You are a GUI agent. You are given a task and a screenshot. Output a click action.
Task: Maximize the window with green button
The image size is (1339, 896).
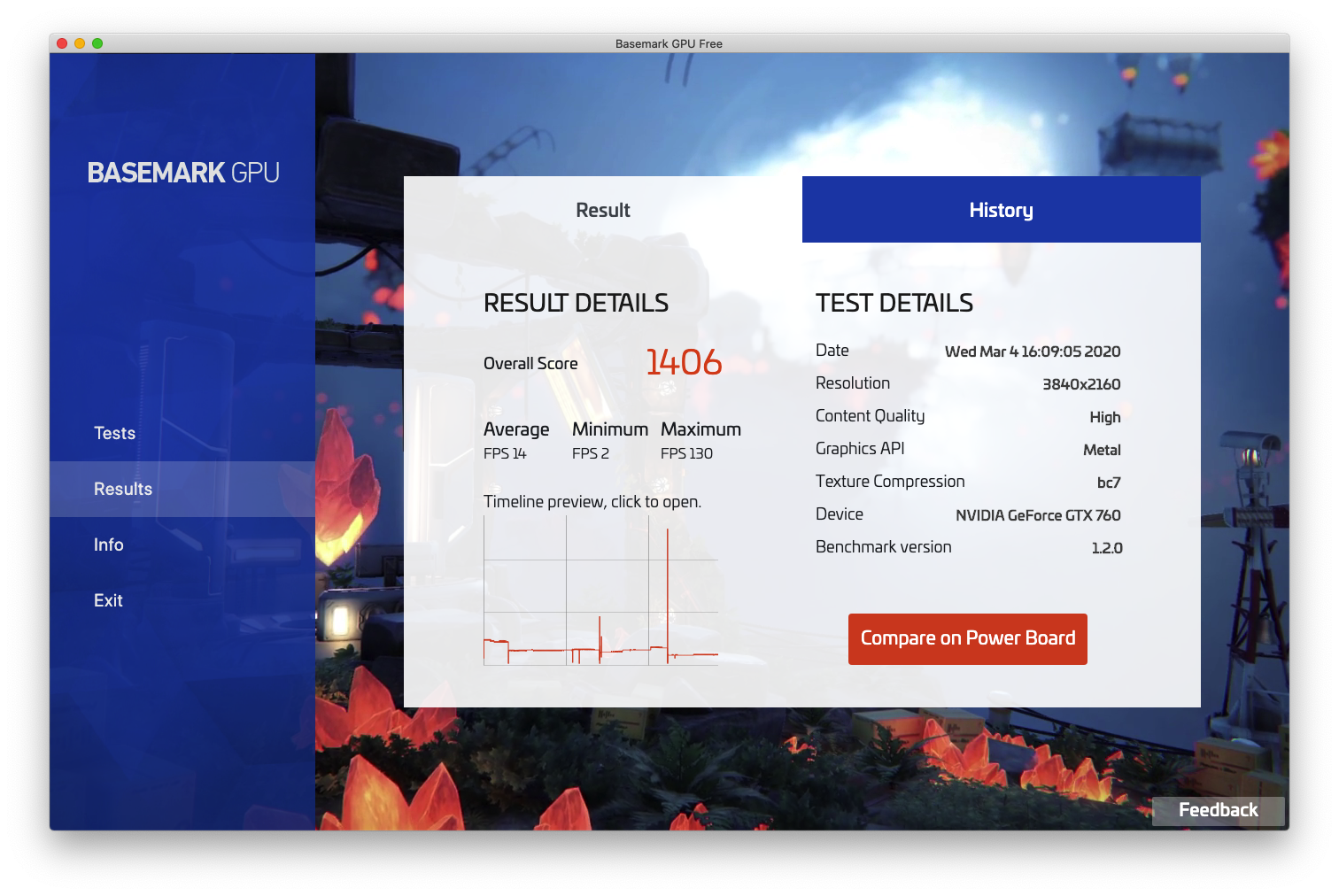click(x=97, y=43)
